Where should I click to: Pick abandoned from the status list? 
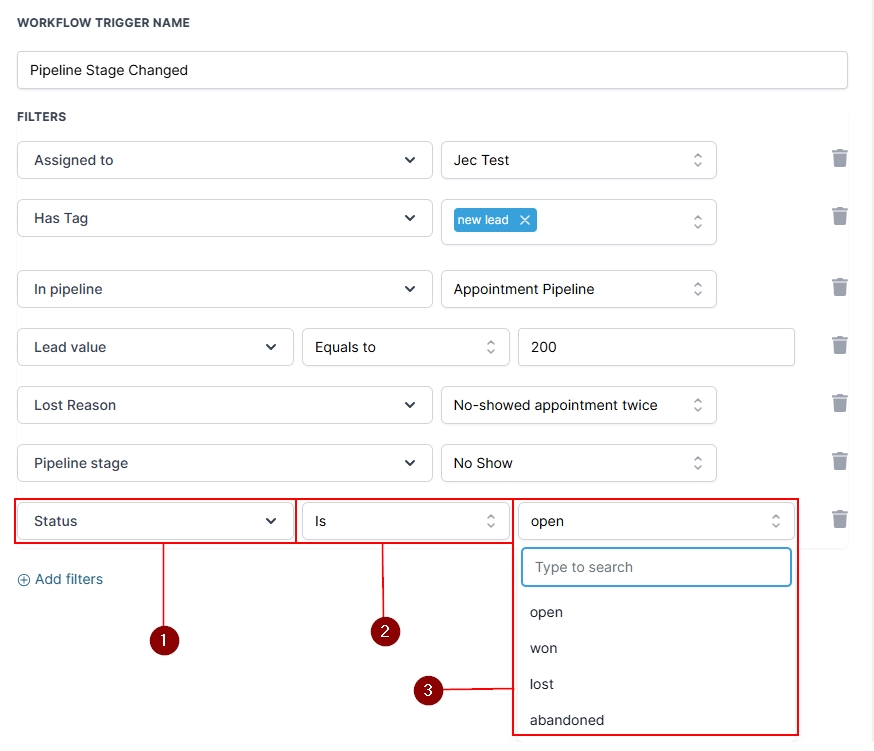[567, 720]
